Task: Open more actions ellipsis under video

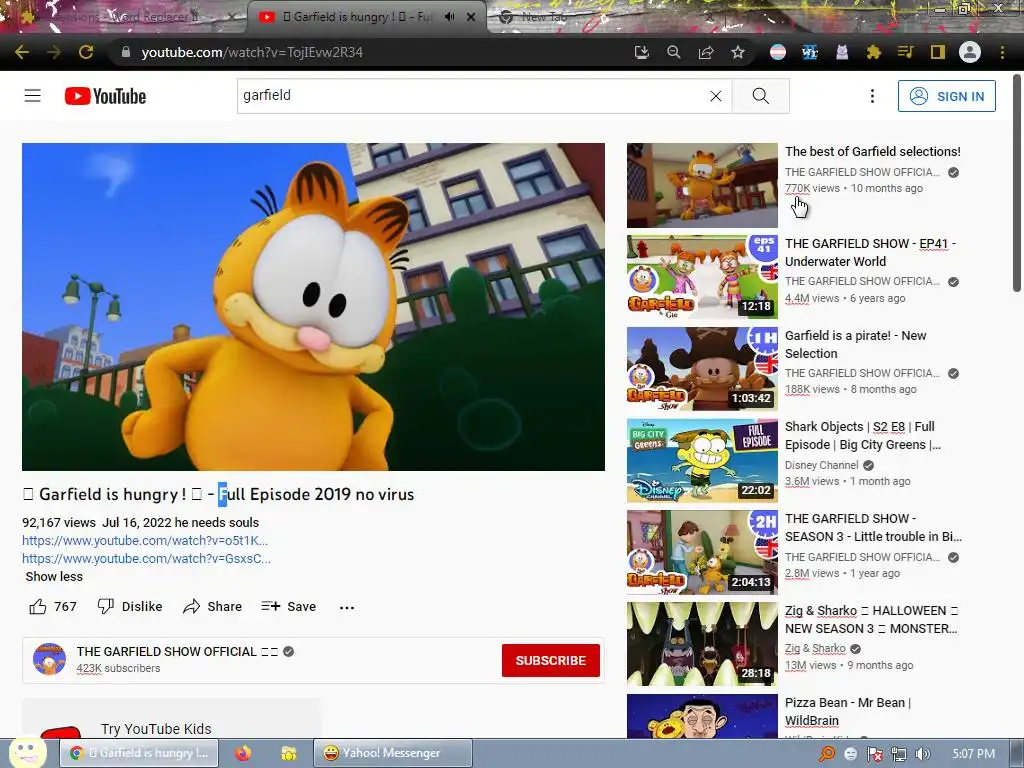Action: click(x=347, y=607)
